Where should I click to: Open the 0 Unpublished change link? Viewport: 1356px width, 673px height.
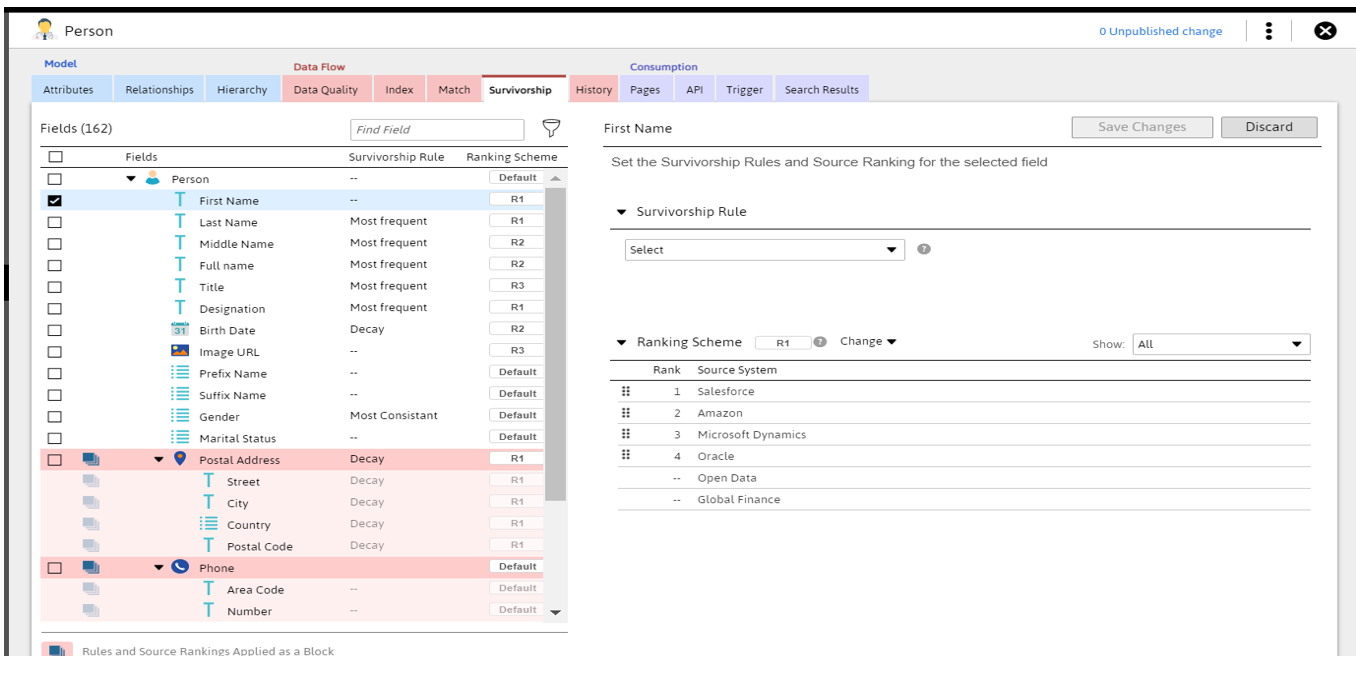1160,31
